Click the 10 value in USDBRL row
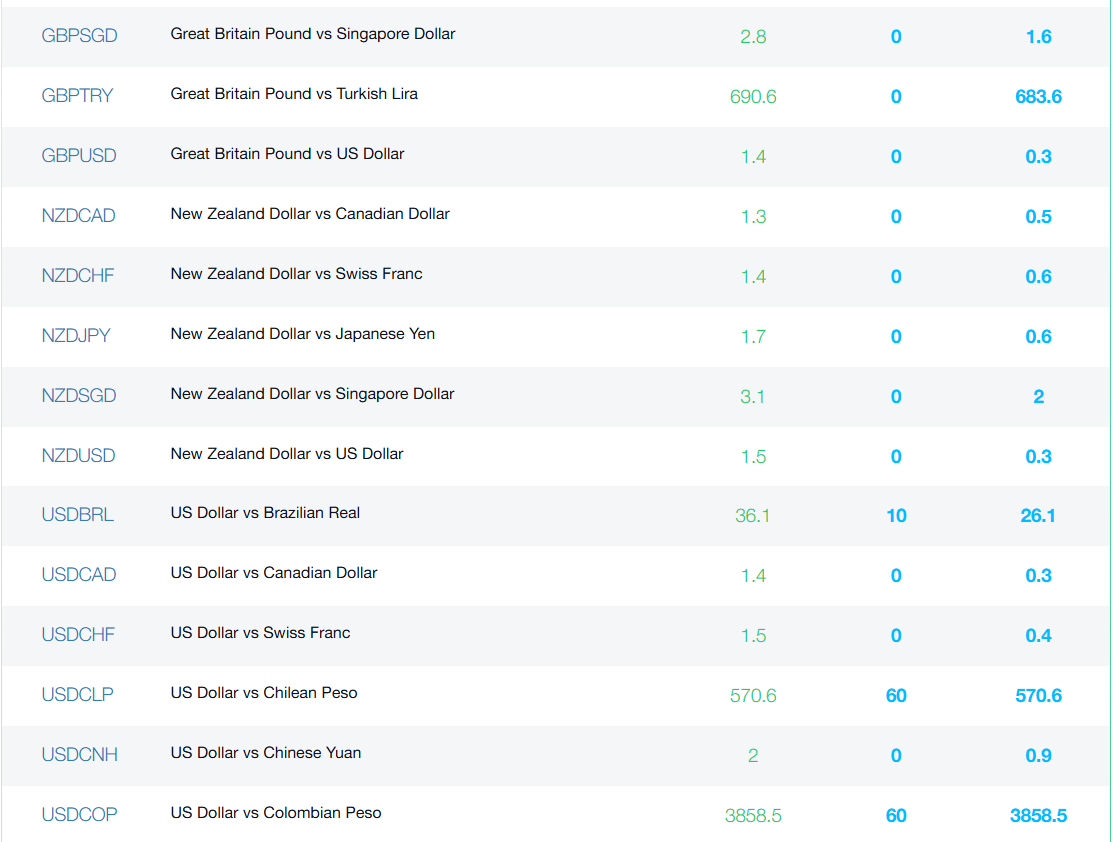The image size is (1113, 842). click(x=897, y=516)
